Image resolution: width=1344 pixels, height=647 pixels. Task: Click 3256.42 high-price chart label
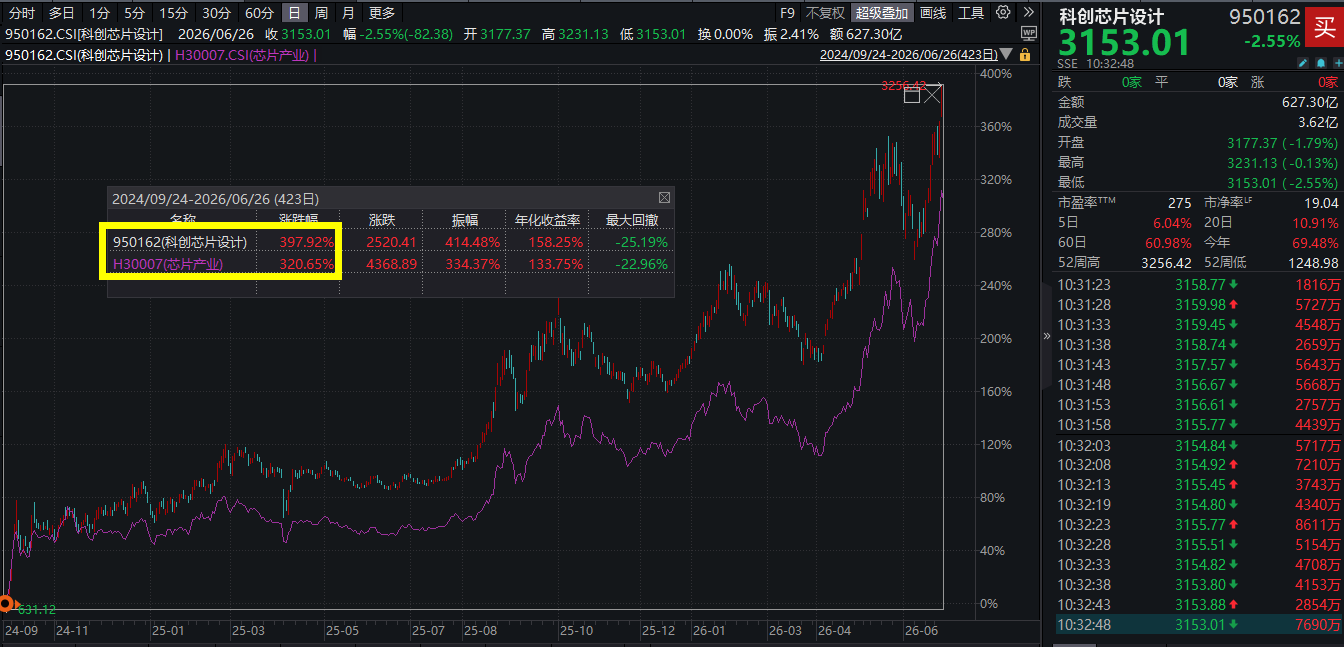(904, 86)
